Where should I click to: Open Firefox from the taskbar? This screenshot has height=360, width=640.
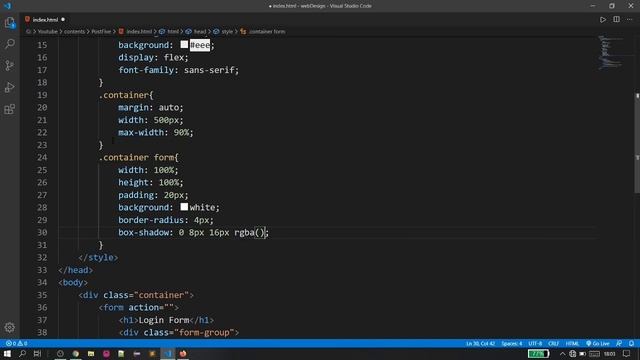coord(183,354)
